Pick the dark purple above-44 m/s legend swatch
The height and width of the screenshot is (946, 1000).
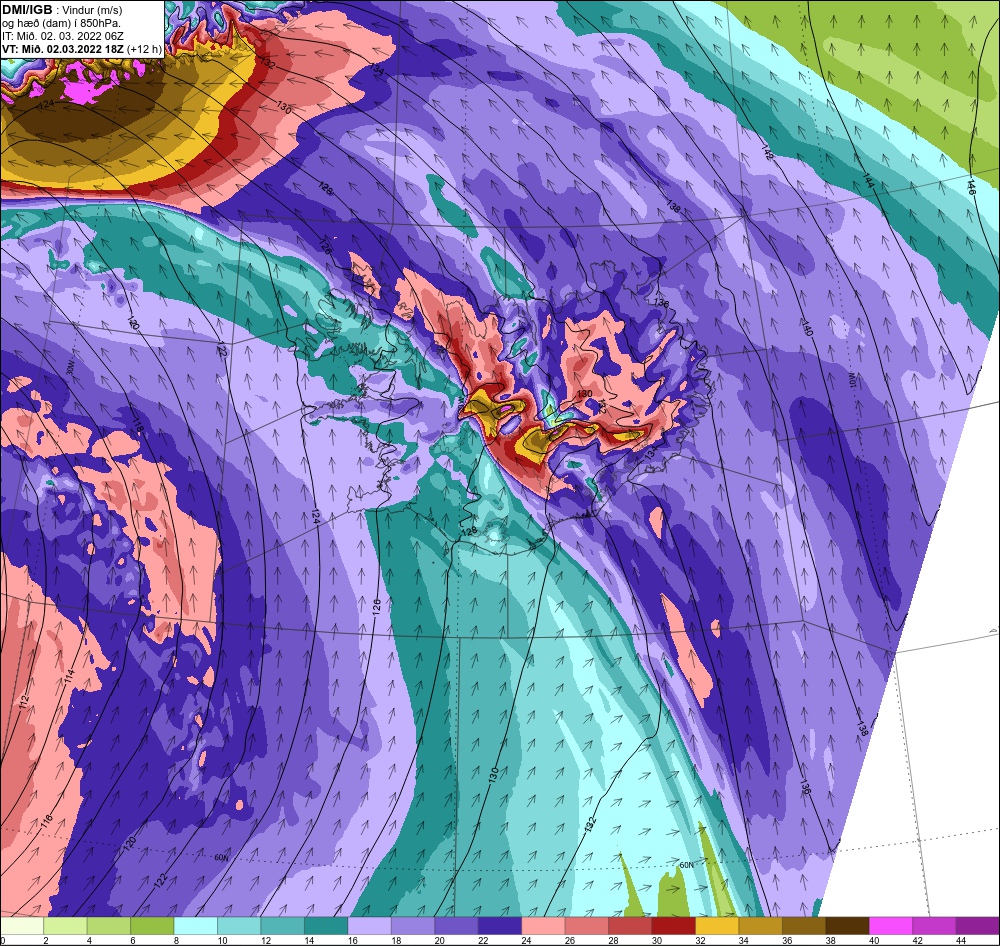(x=977, y=926)
